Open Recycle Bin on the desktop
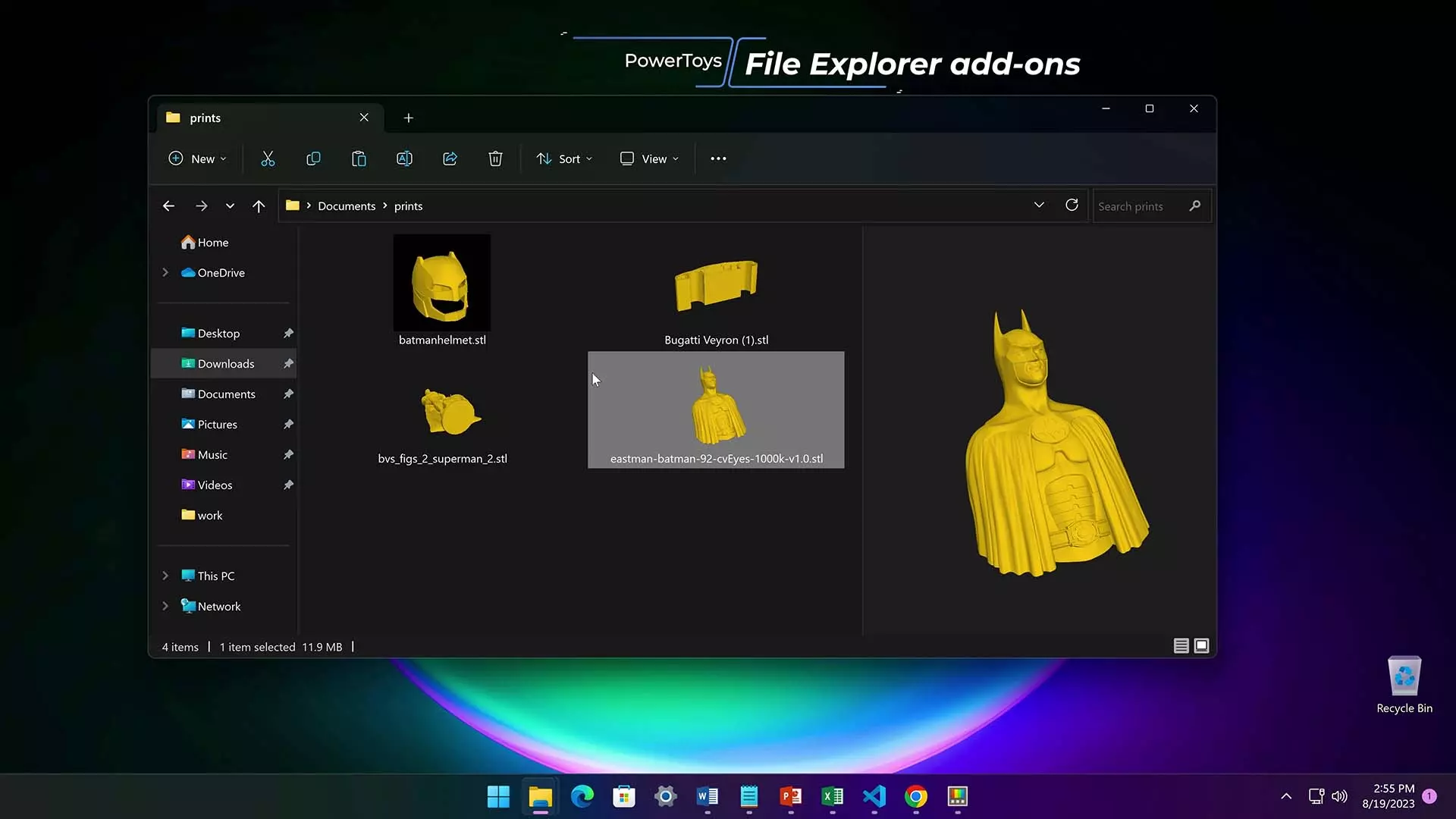Viewport: 1456px width, 819px height. pos(1404,685)
